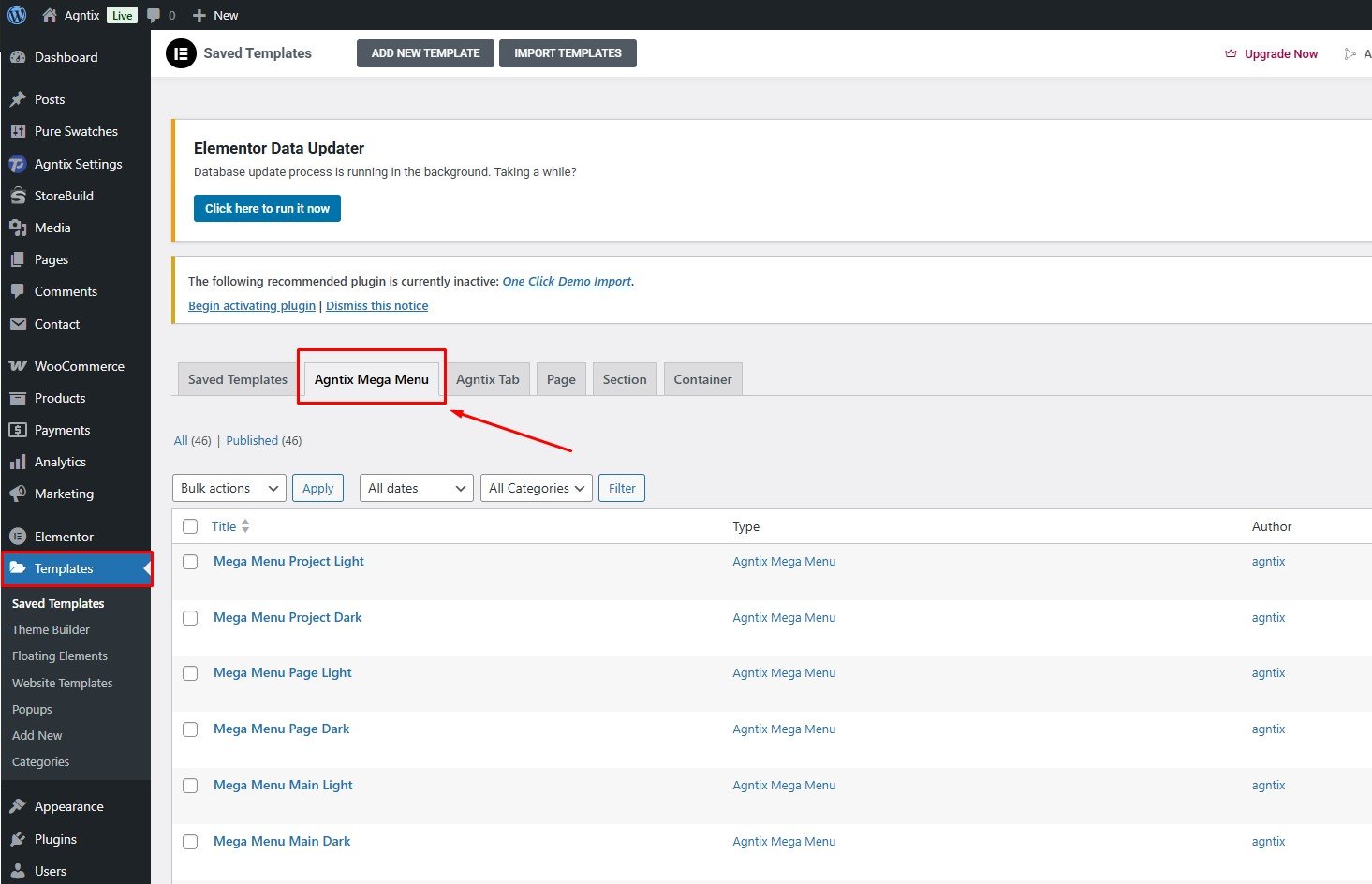Click the WordPress logo icon

[17, 15]
